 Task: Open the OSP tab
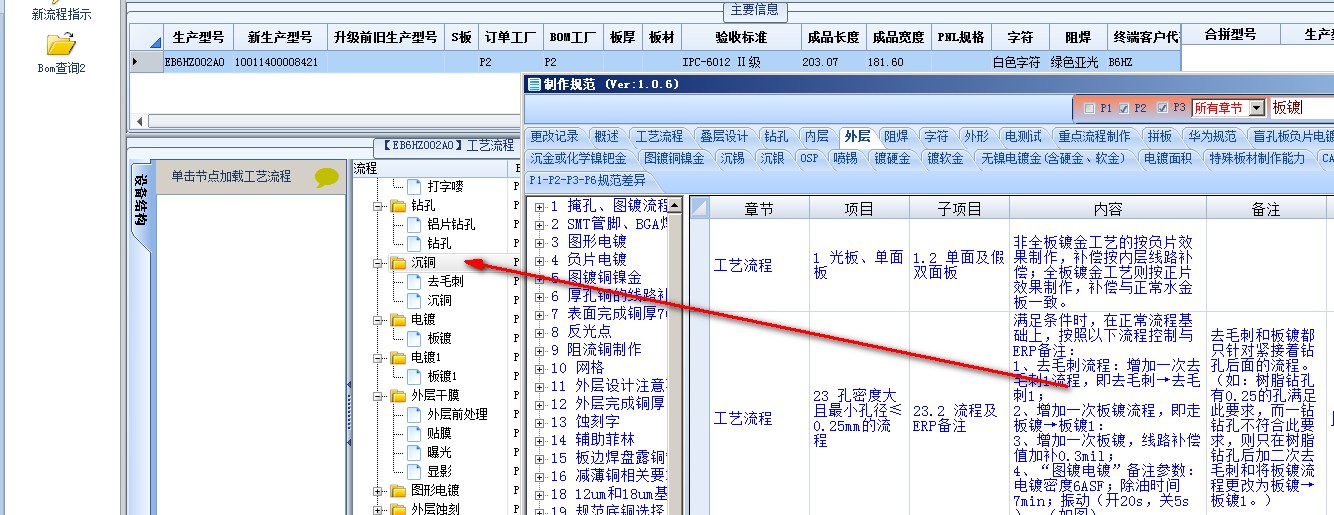809,158
